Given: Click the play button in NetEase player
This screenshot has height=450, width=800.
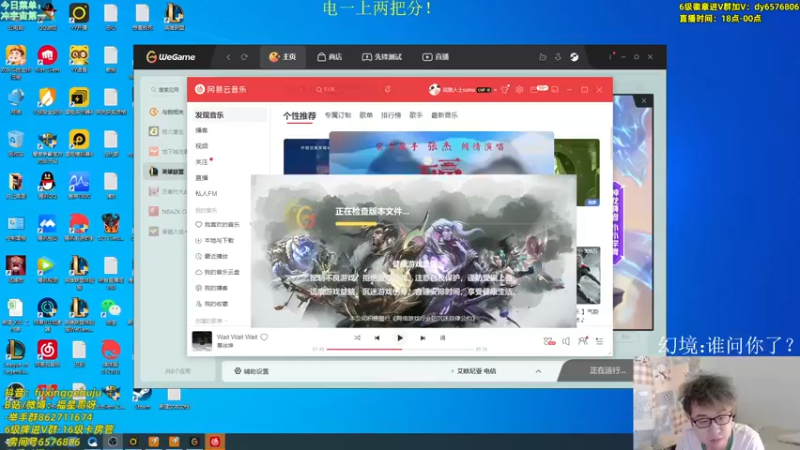Looking at the screenshot, I should (400, 338).
